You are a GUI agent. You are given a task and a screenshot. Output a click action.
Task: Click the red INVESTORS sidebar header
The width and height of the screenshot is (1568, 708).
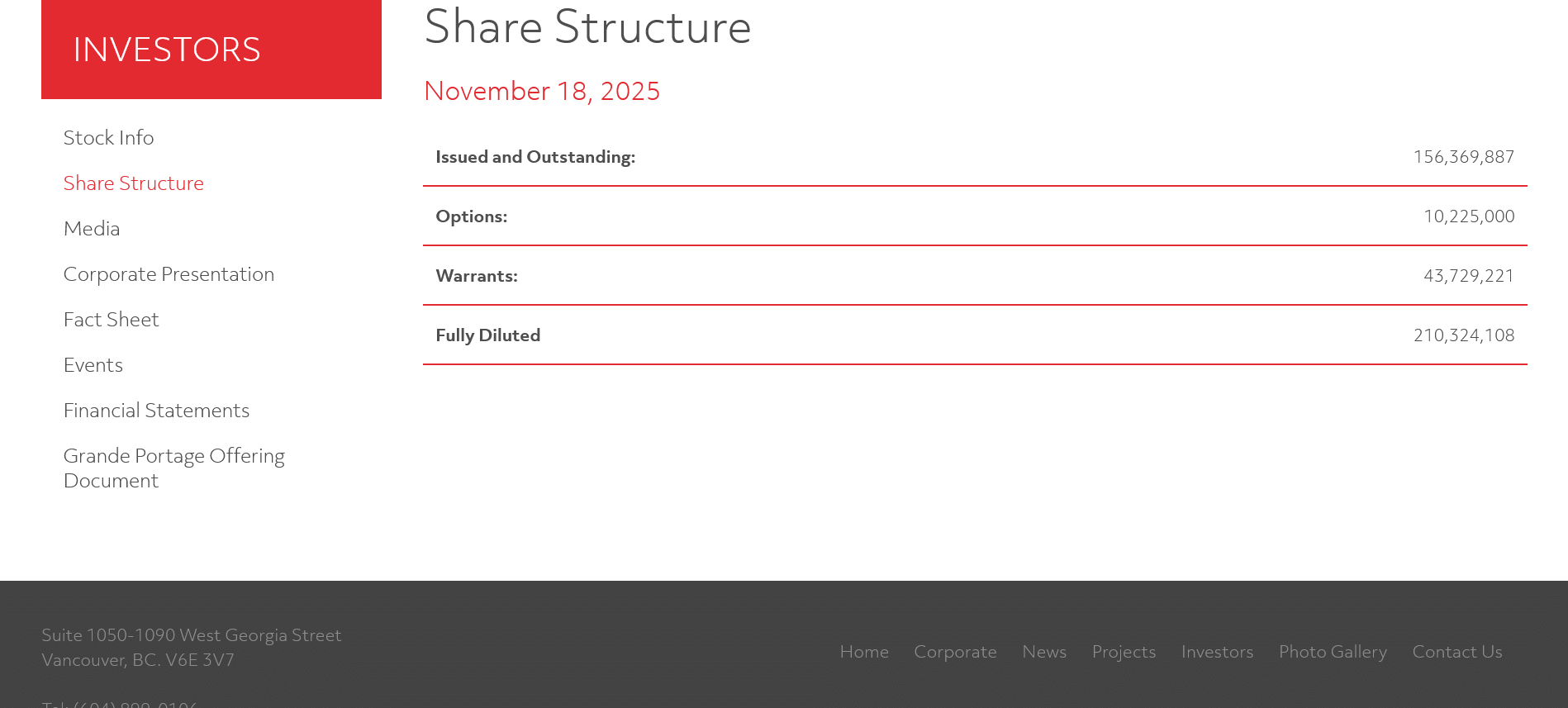[211, 50]
